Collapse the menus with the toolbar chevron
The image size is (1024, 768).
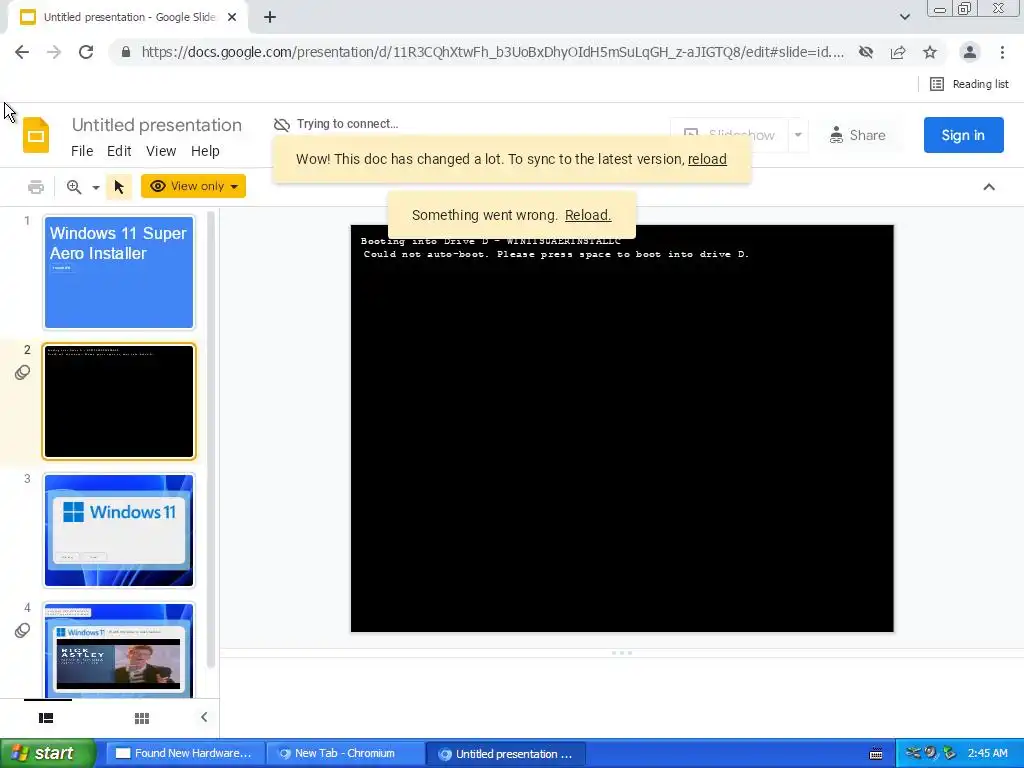989,187
